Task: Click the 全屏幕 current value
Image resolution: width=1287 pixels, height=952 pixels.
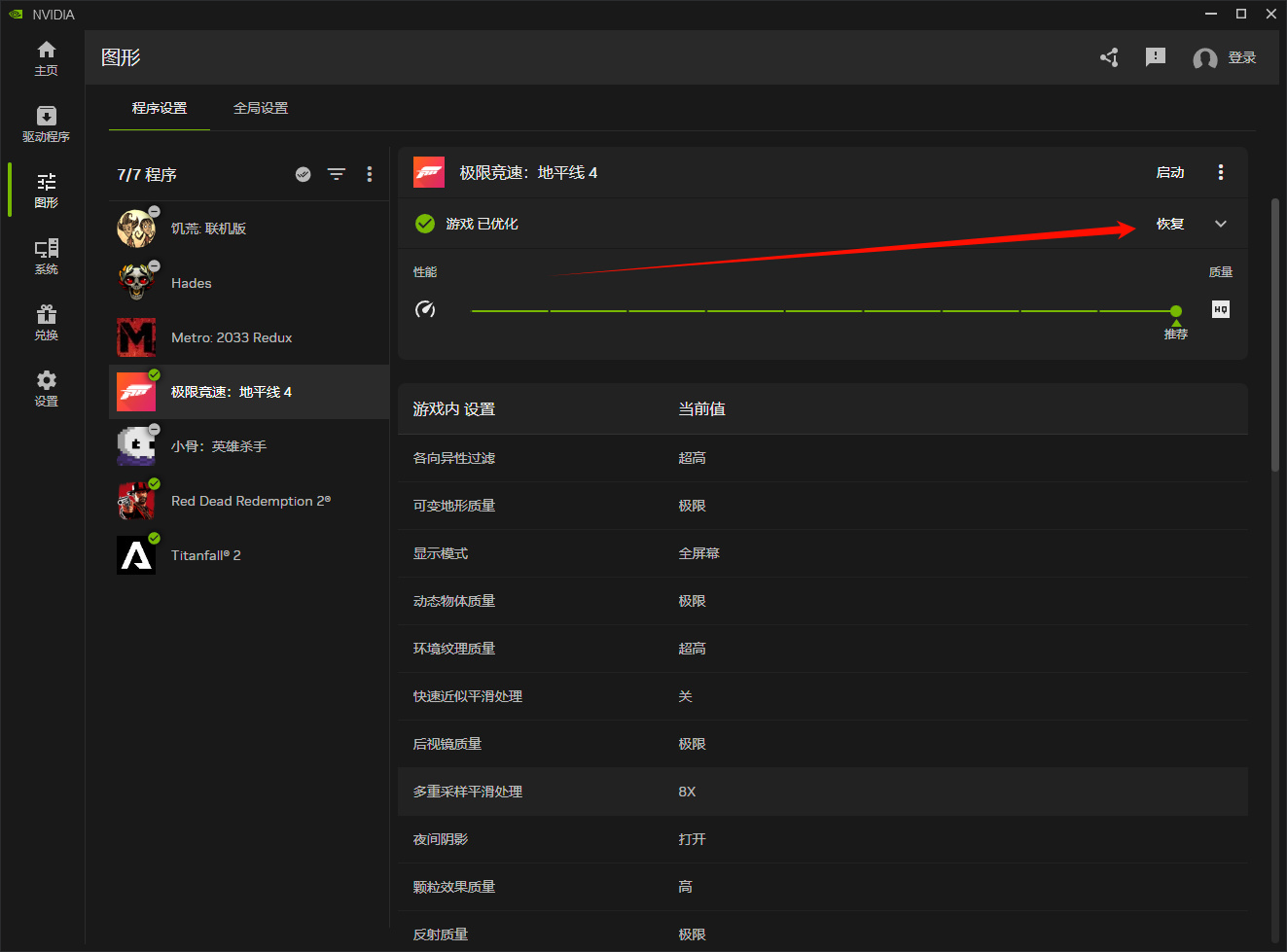Action: coord(699,553)
